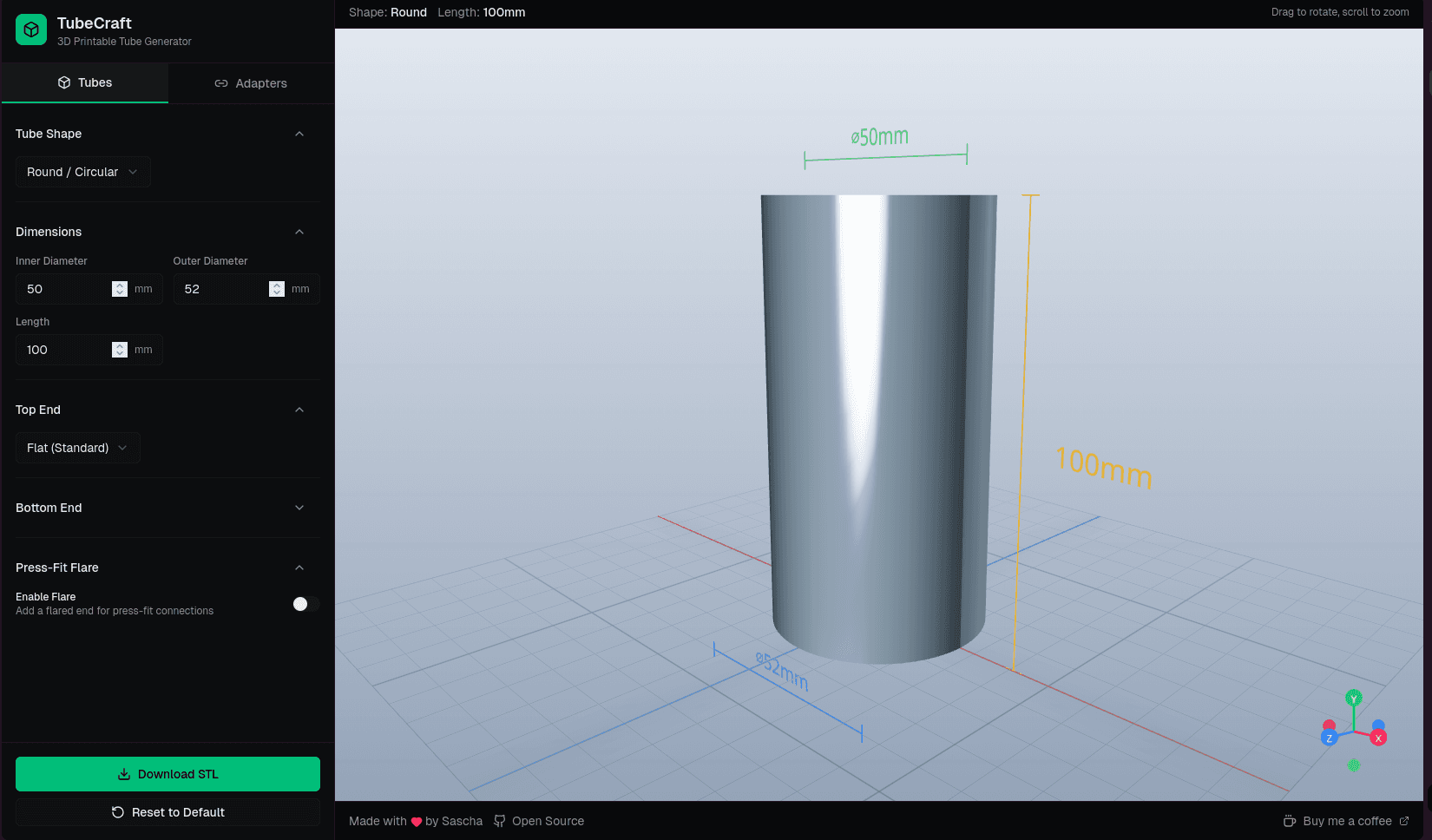Click the red X axis gizmo handle
1432x840 pixels.
pyautogui.click(x=1378, y=738)
